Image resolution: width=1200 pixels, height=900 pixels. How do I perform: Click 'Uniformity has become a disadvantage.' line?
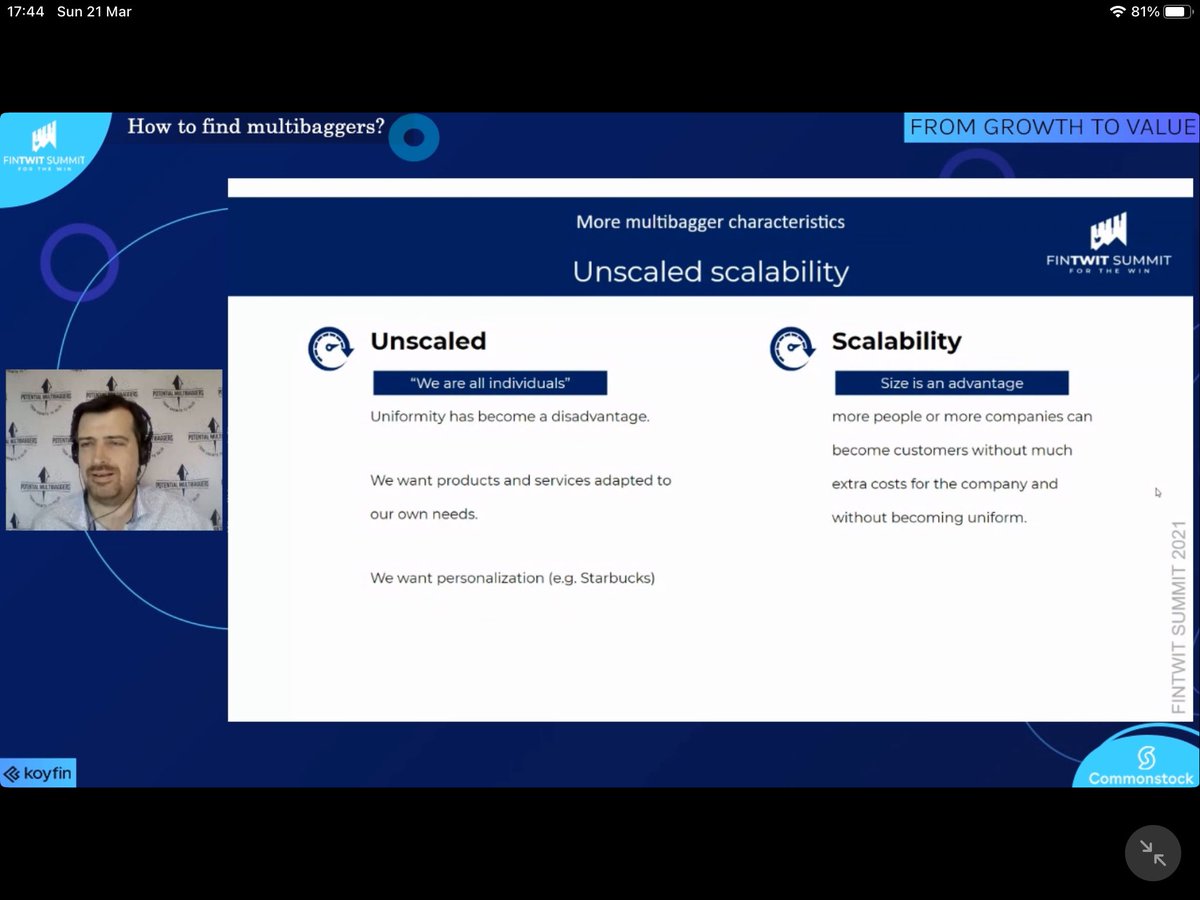510,416
